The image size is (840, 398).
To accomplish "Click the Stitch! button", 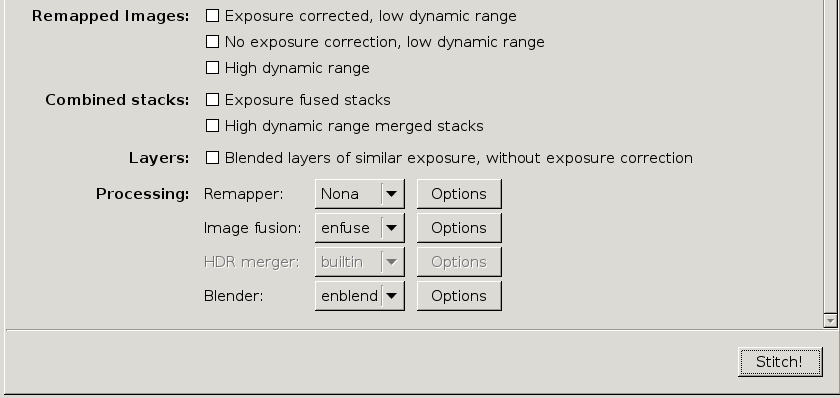I will (x=780, y=362).
